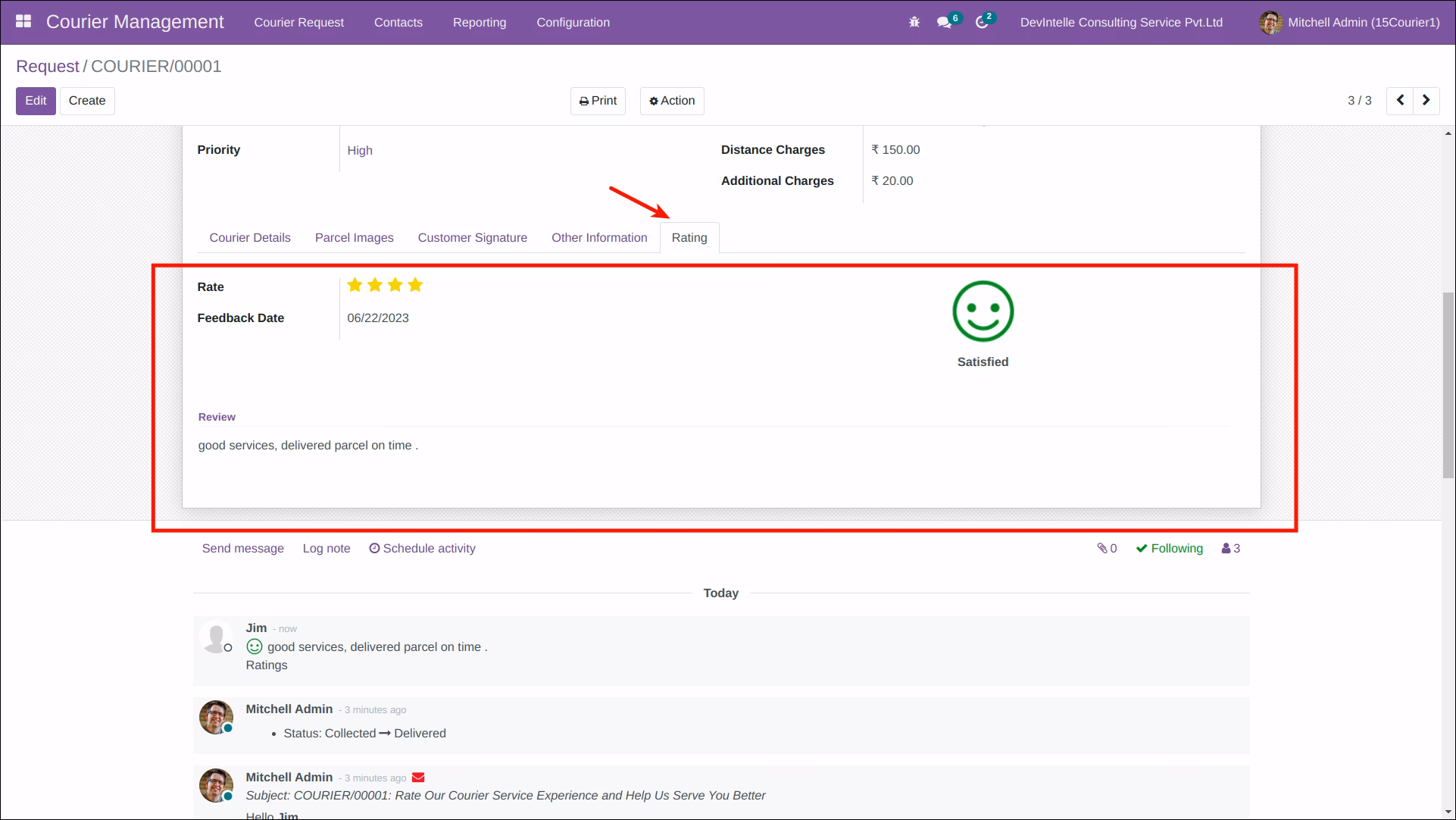Click the third rating star
The image size is (1456, 820).
pyautogui.click(x=395, y=285)
